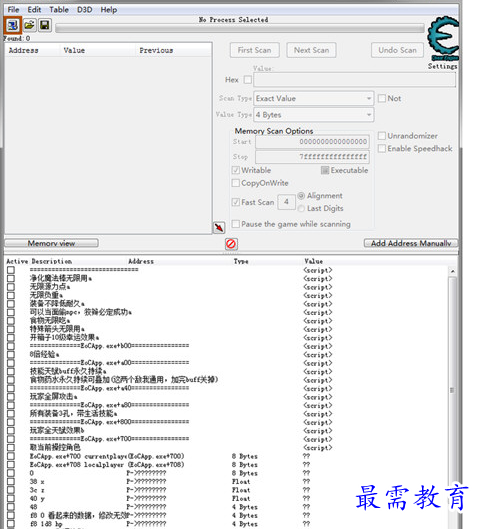Toggle checkbox for EoCApp.exe+708 localplayer row

[x=11, y=465]
